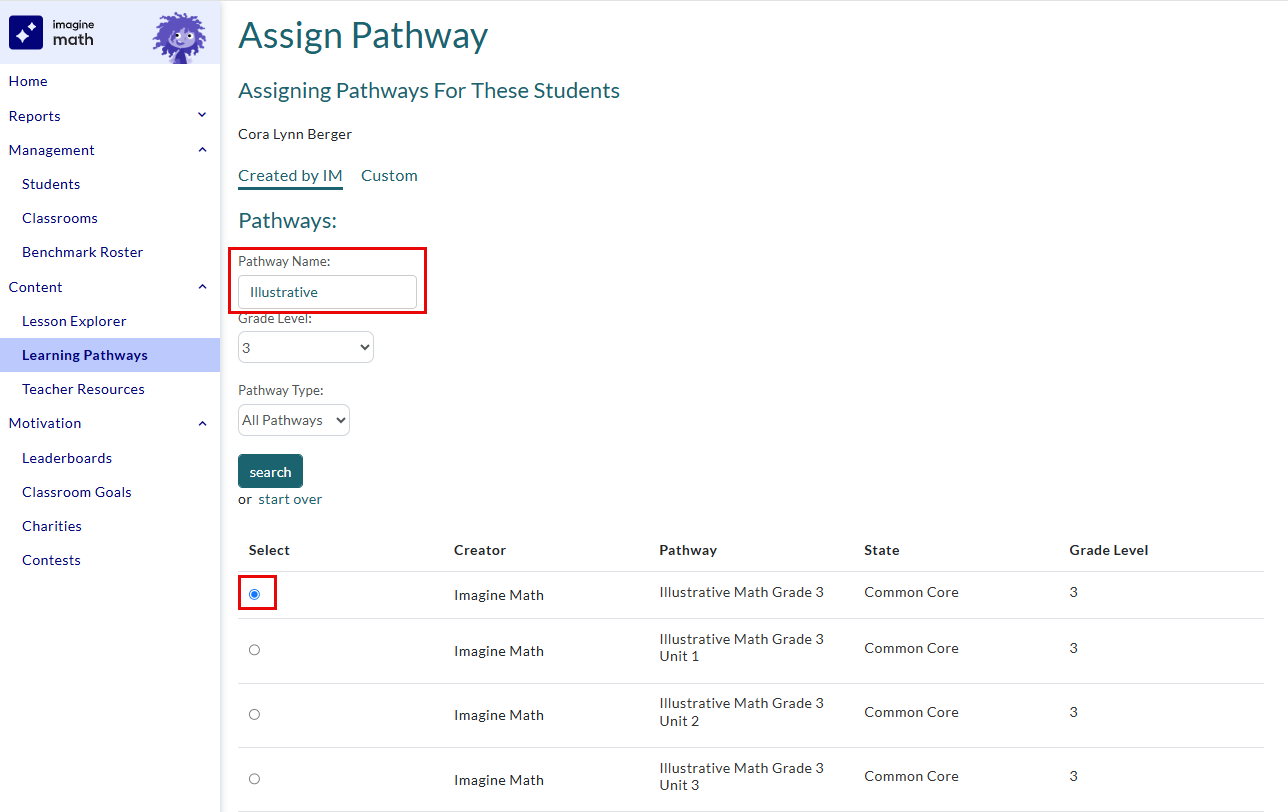
Task: Open Lesson Explorer in the sidebar
Action: [x=74, y=321]
